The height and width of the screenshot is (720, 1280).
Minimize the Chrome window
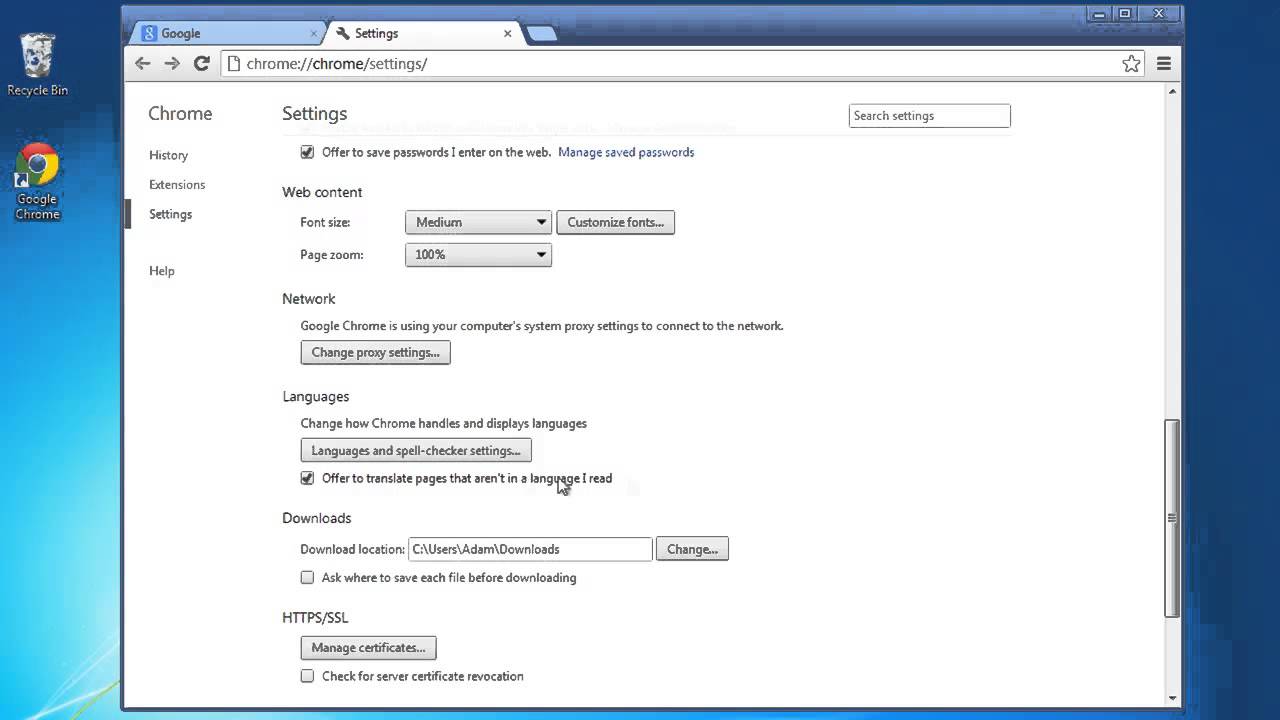click(x=1098, y=14)
